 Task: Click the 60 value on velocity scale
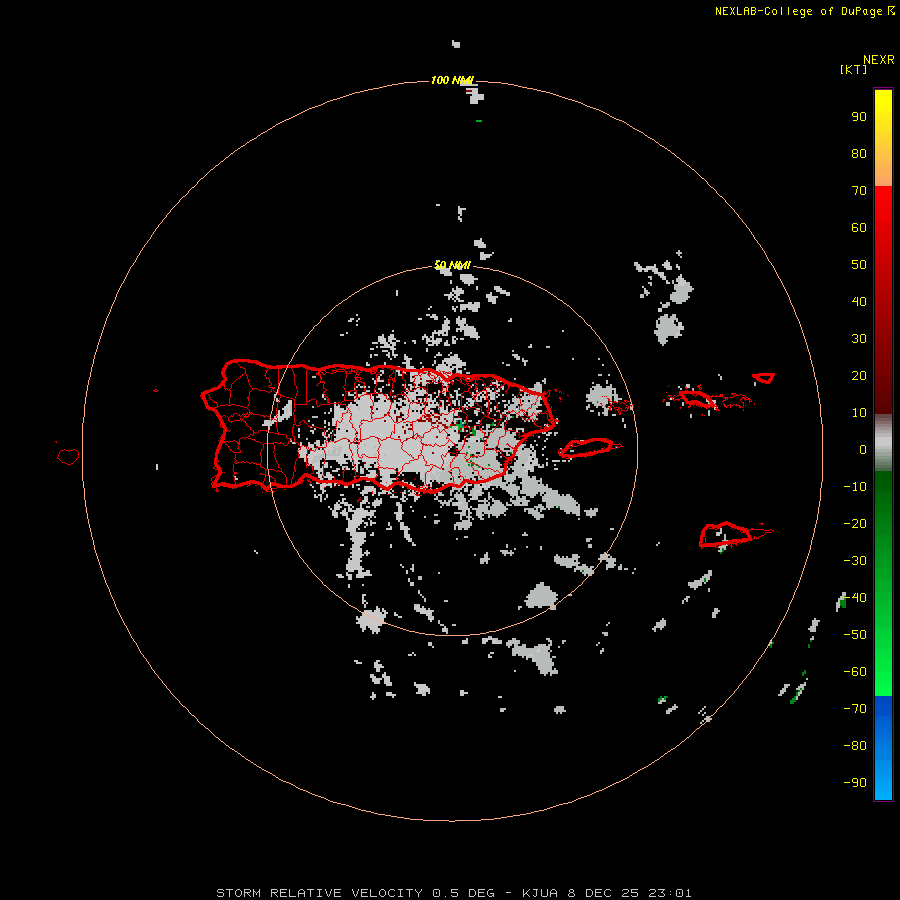(x=859, y=228)
